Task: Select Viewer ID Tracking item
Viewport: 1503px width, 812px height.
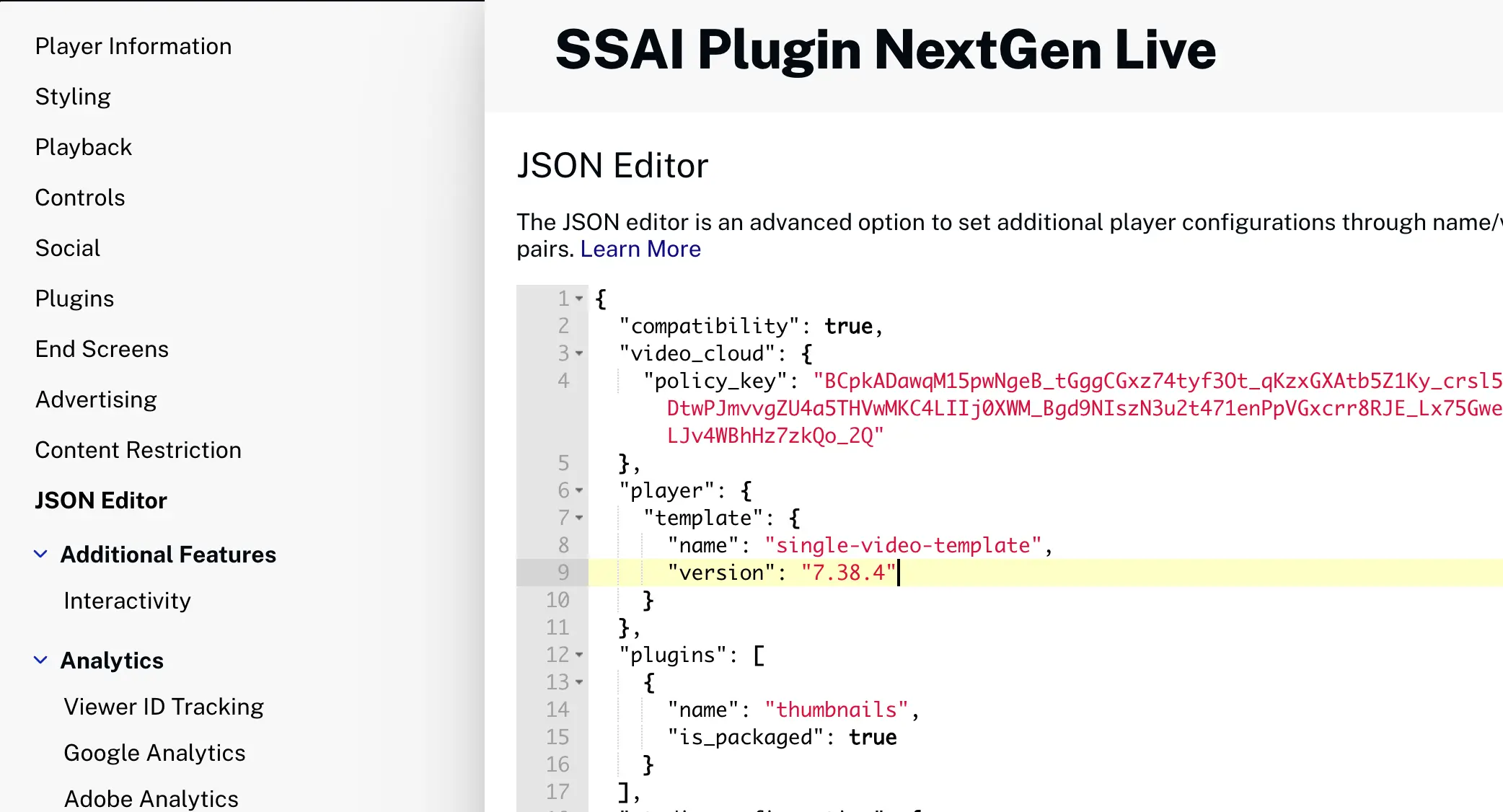Action: pyautogui.click(x=164, y=707)
